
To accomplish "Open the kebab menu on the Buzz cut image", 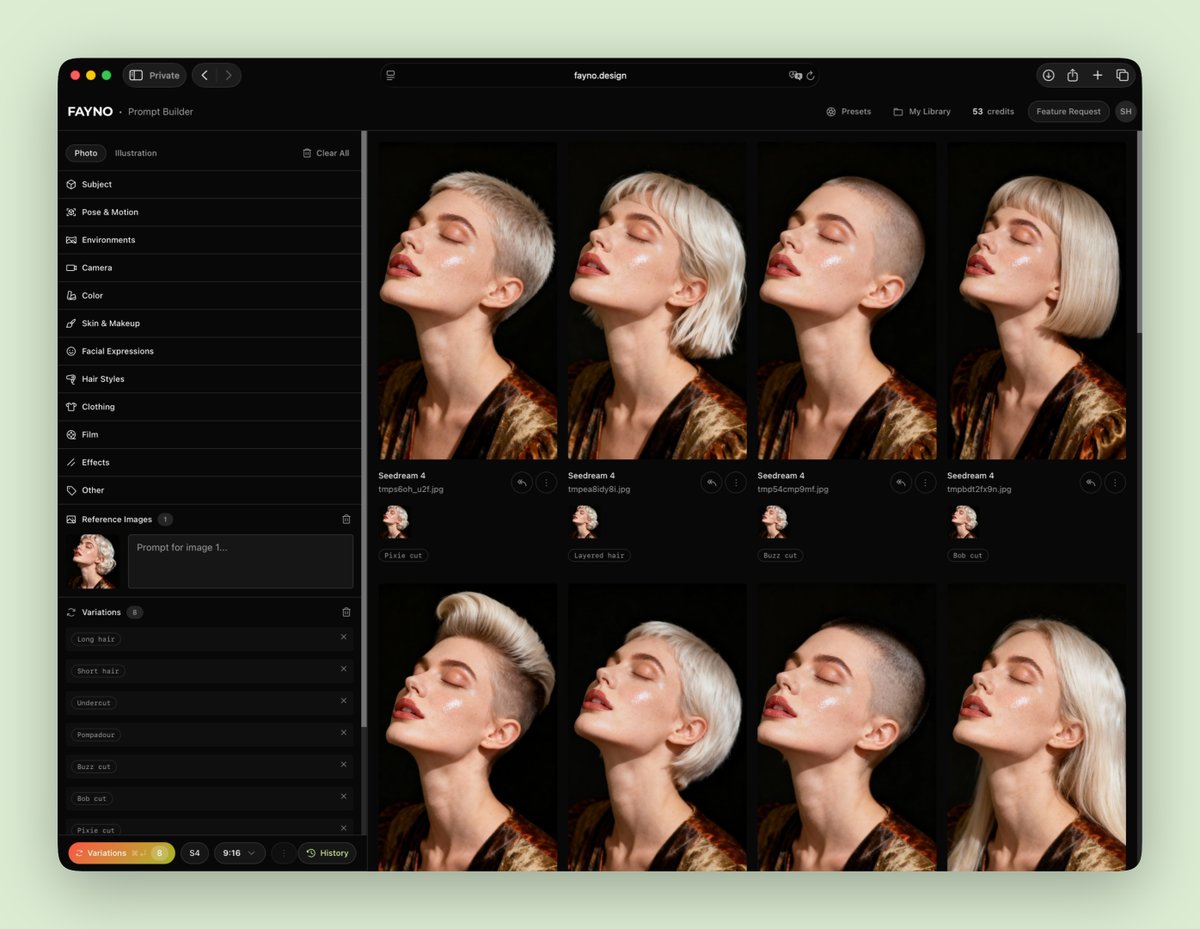I will coord(925,482).
